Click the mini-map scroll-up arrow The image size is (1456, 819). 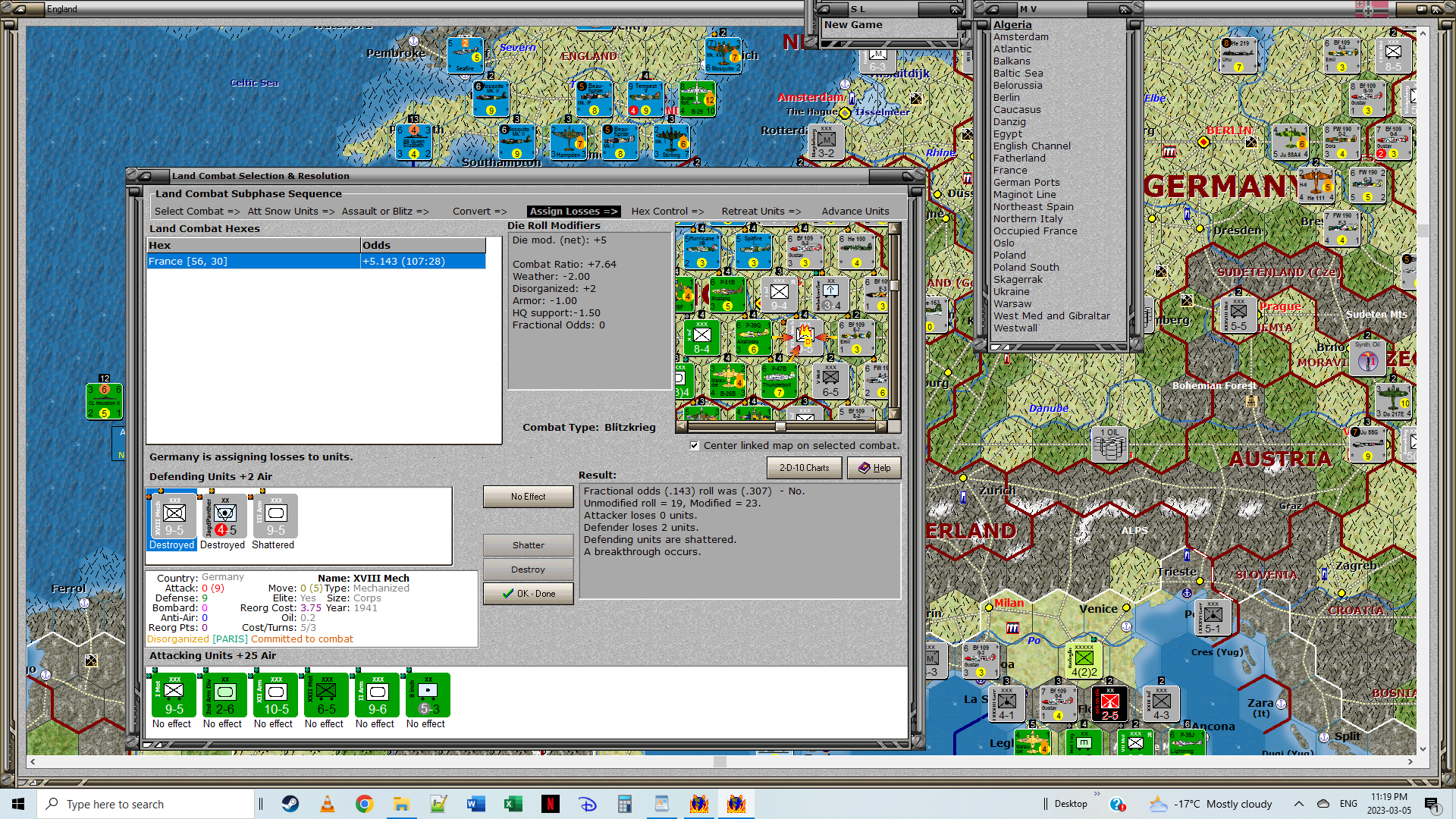coord(894,227)
